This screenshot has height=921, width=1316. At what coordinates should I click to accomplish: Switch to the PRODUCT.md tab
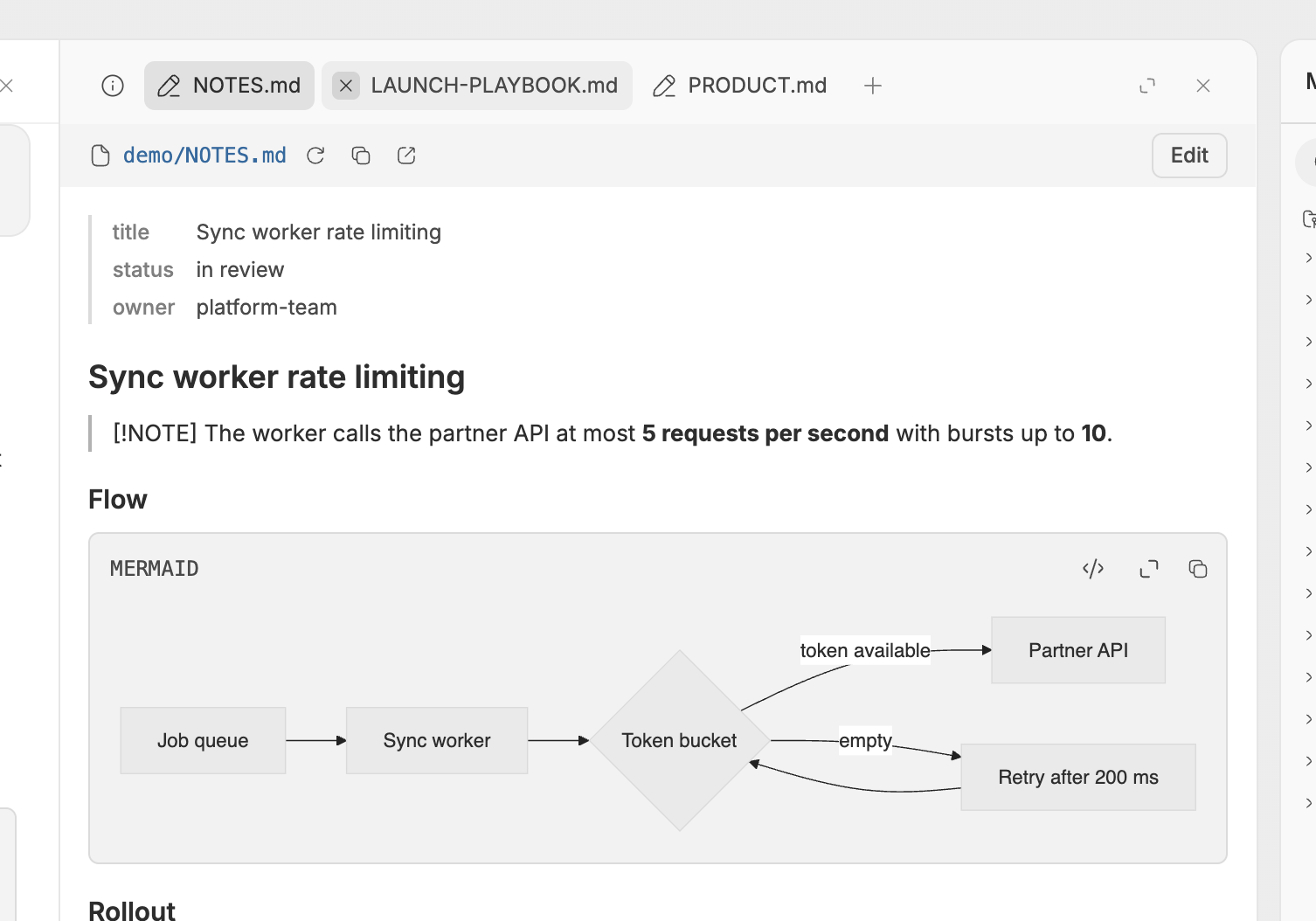(740, 86)
